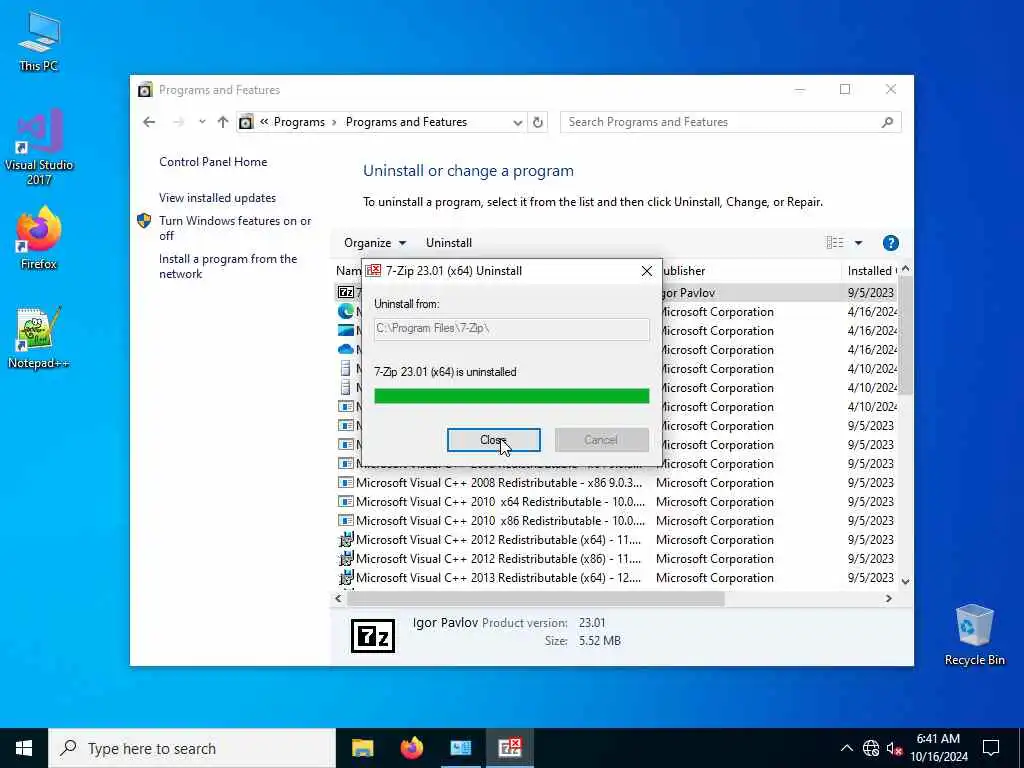Click Uninstall in the toolbar
Screen dimensions: 1024x768
[x=449, y=243]
